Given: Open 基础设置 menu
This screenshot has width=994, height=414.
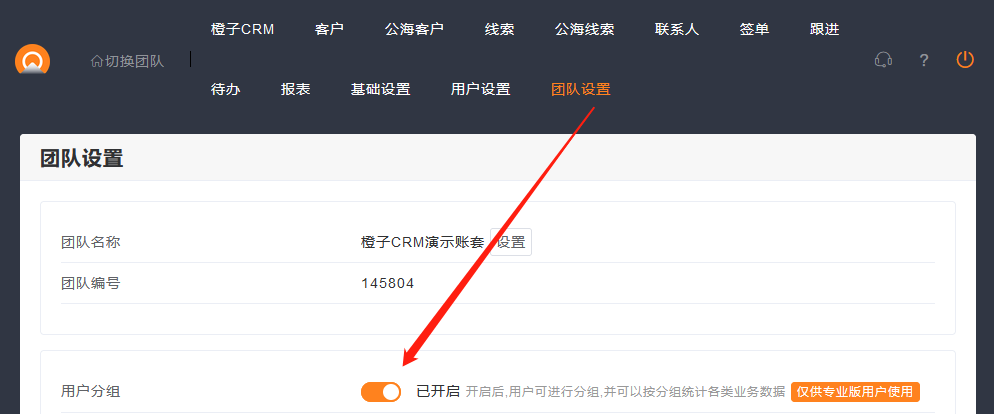Looking at the screenshot, I should 380,89.
